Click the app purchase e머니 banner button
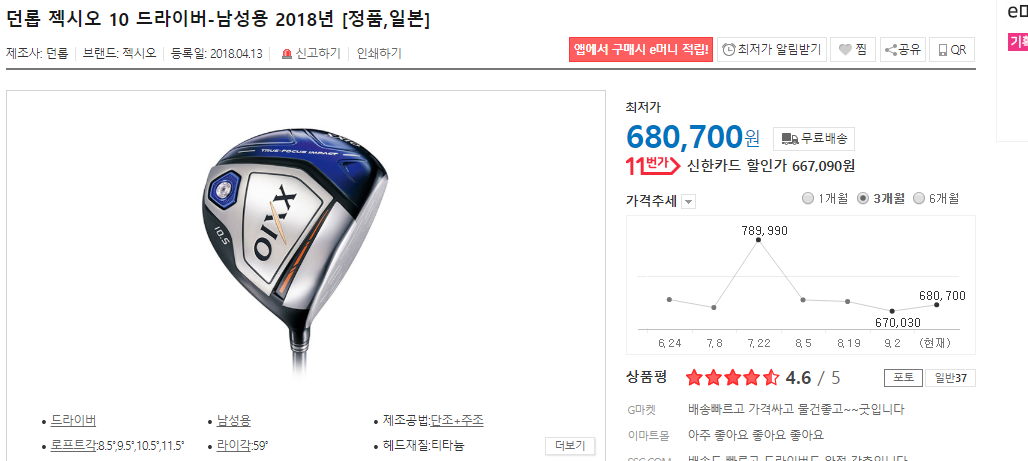1028x461 pixels. point(641,50)
